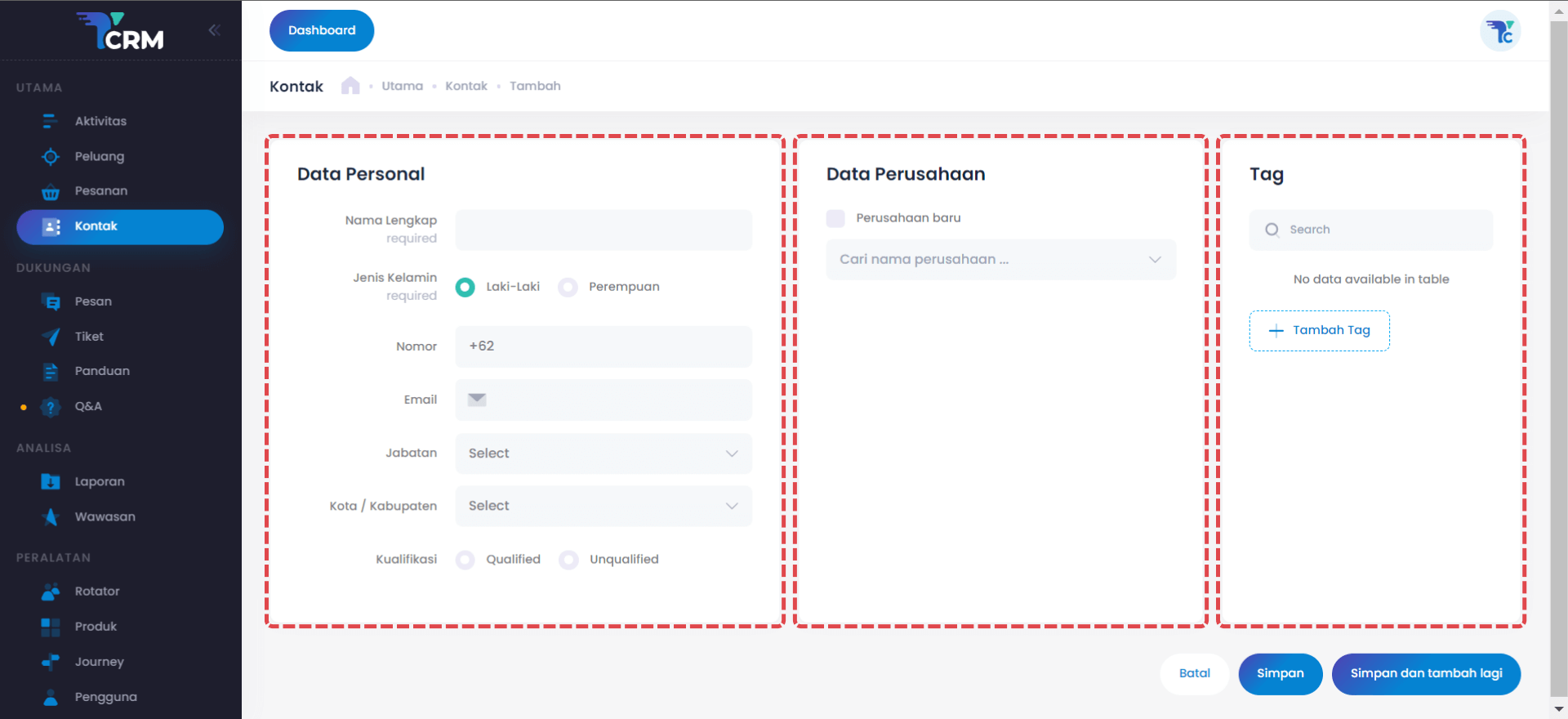Viewport: 1568px width, 719px height.
Task: Click the Tiket paper-plane icon
Action: [51, 337]
